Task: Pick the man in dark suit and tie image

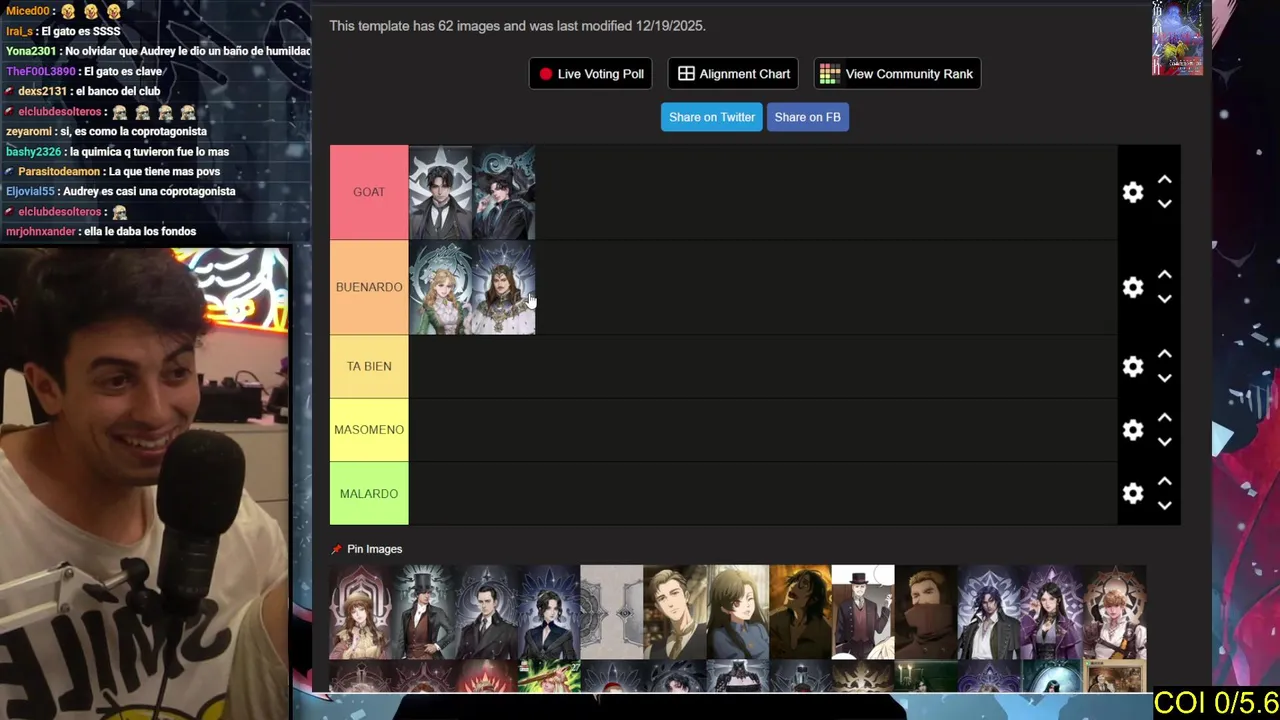Action: [x=487, y=612]
